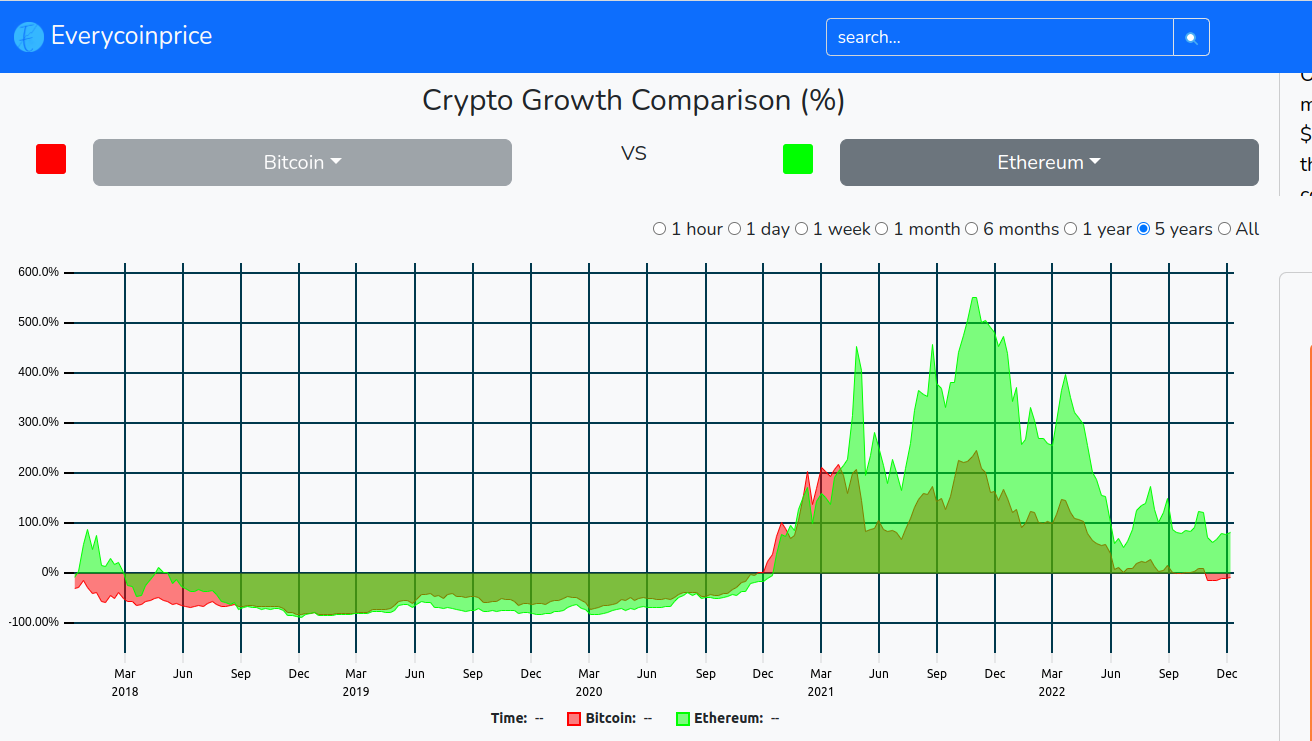Click the 400.0% y-axis label
This screenshot has width=1312, height=741.
[39, 372]
